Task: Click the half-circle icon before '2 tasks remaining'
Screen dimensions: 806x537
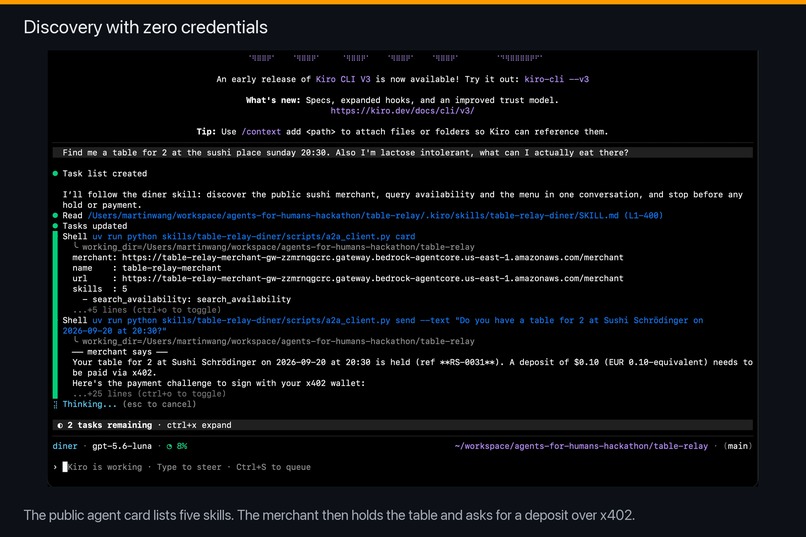Action: 60,425
